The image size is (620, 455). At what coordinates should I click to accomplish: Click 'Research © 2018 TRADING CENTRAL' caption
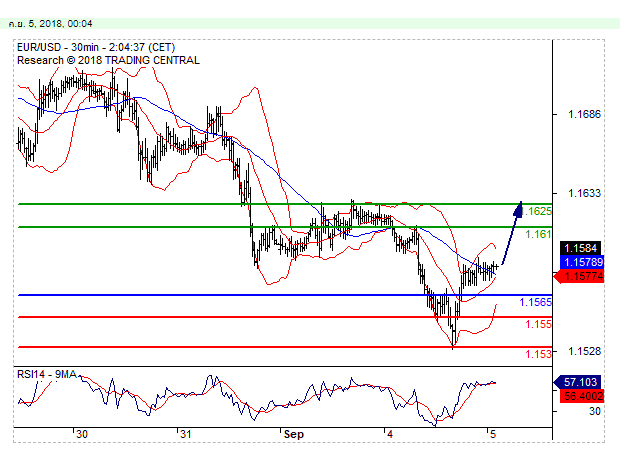pos(108,60)
